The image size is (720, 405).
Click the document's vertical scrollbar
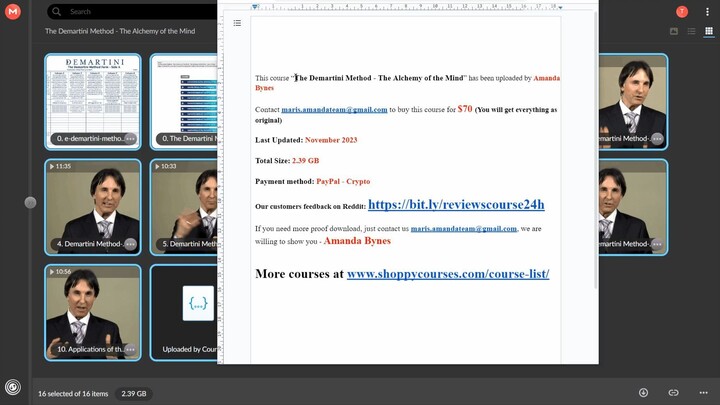point(596,150)
